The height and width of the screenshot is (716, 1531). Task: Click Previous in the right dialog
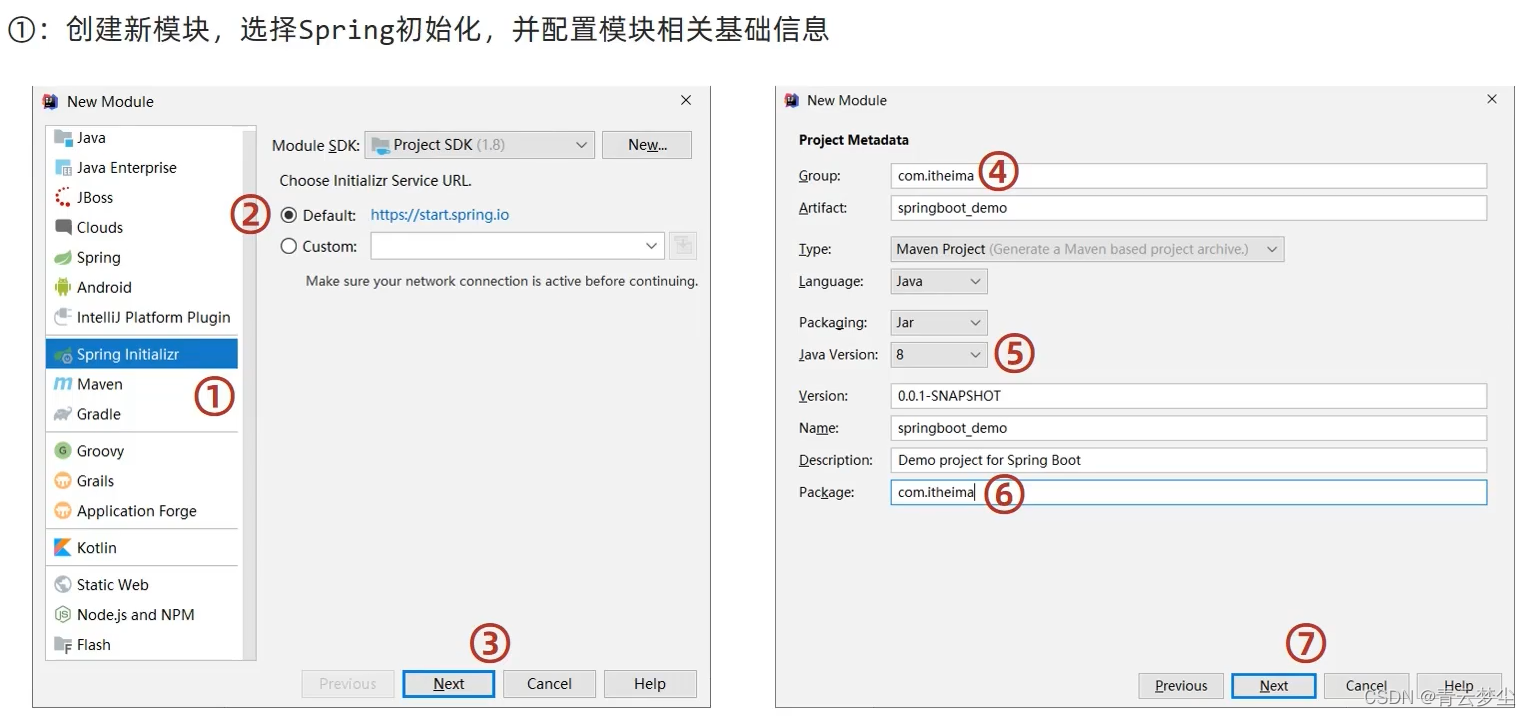coord(1181,686)
